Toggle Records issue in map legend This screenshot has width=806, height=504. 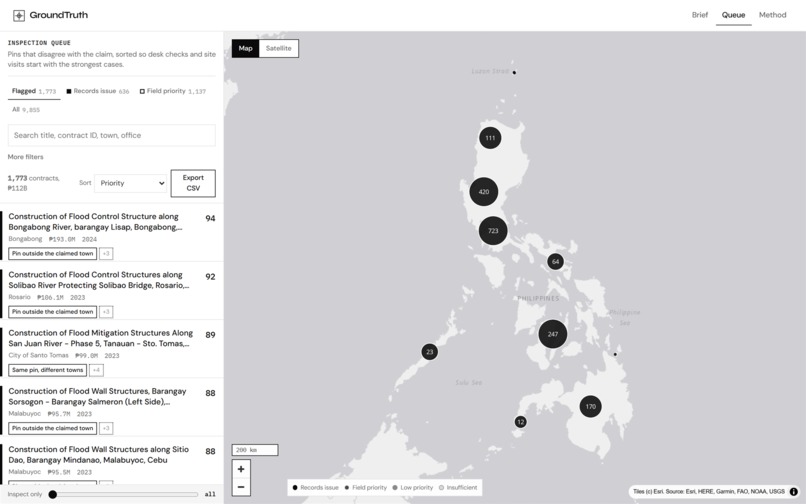tap(316, 488)
